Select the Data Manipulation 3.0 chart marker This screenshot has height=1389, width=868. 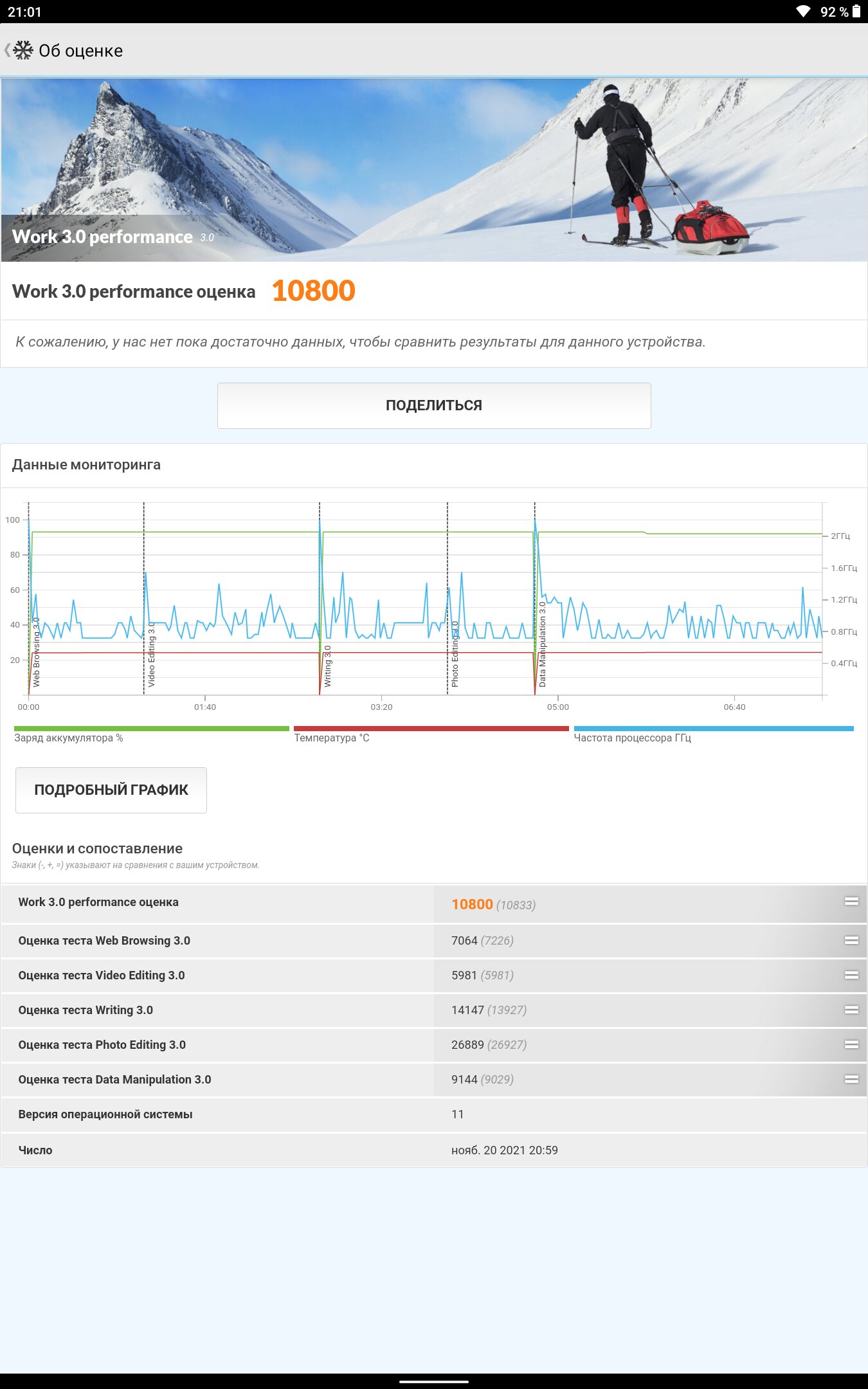tap(542, 644)
